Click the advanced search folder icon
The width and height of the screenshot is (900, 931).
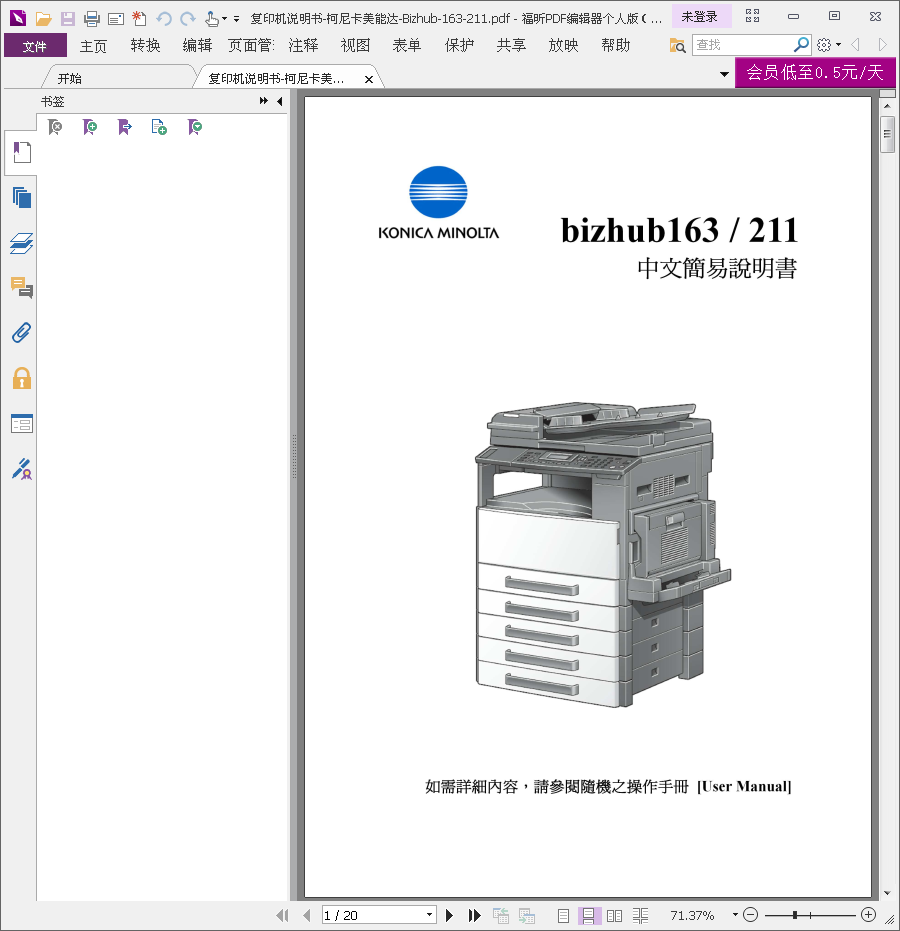pyautogui.click(x=677, y=45)
